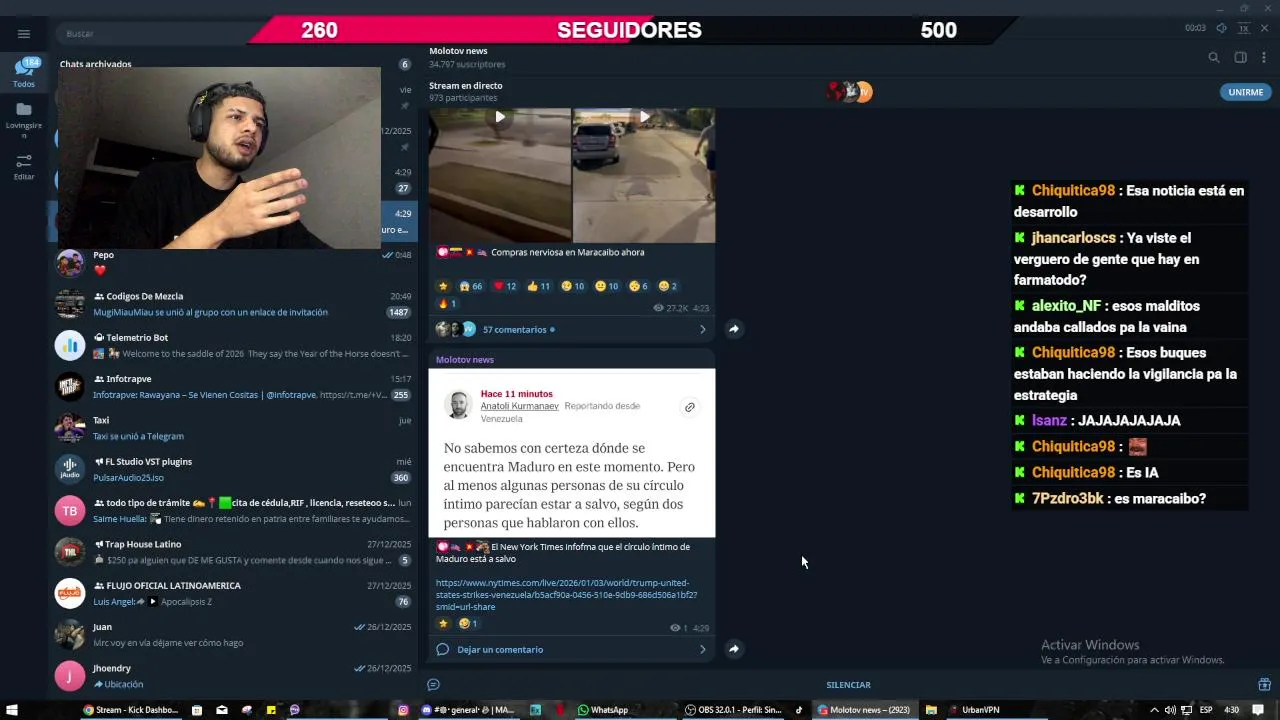This screenshot has height=720, width=1280.
Task: Switch to the Discord general window
Action: pyautogui.click(x=467, y=710)
